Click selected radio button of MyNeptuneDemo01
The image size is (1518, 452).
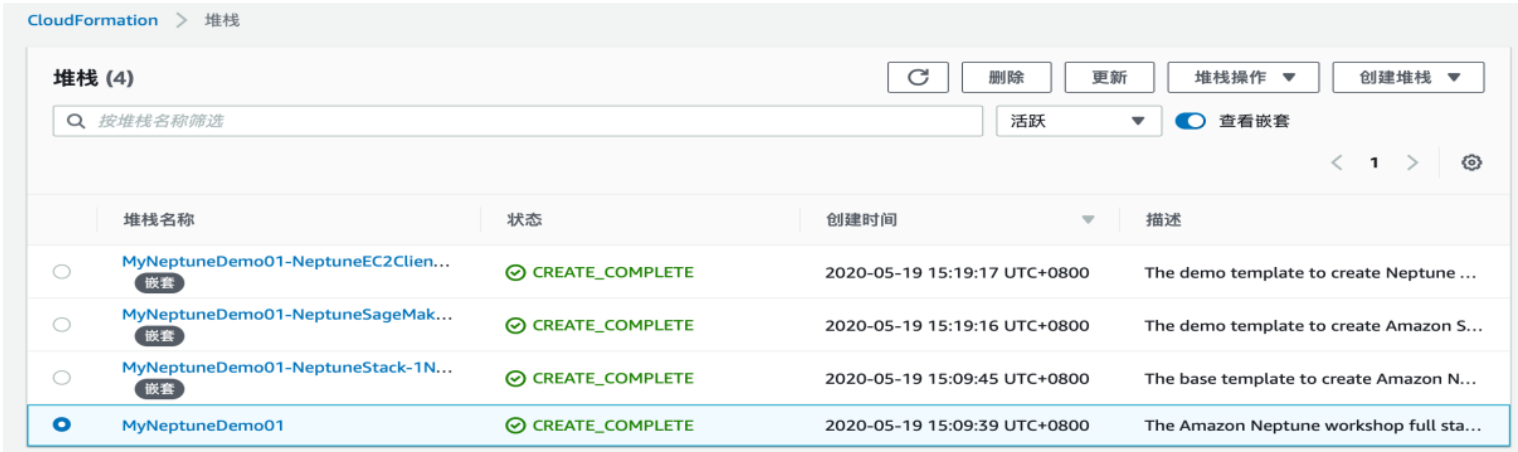(x=62, y=424)
